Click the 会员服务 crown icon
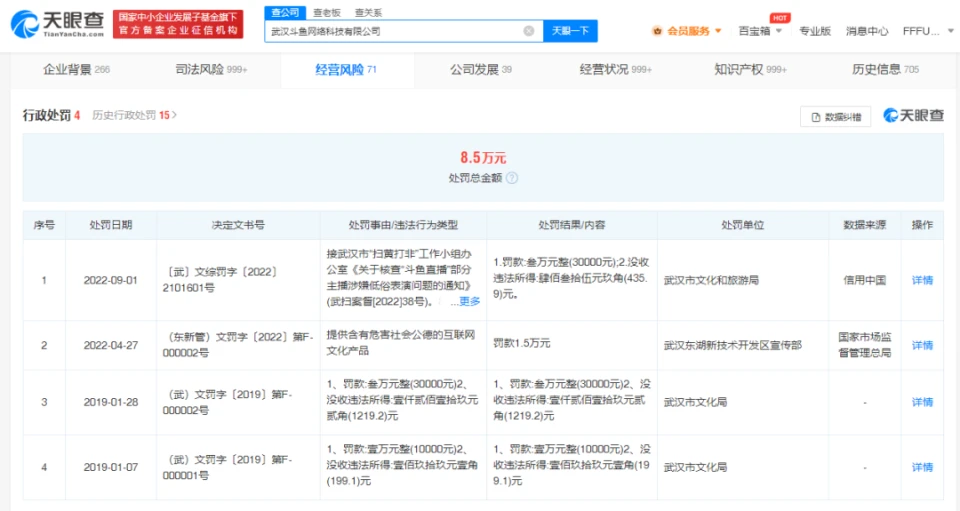Viewport: 960px width, 511px height. click(x=657, y=31)
